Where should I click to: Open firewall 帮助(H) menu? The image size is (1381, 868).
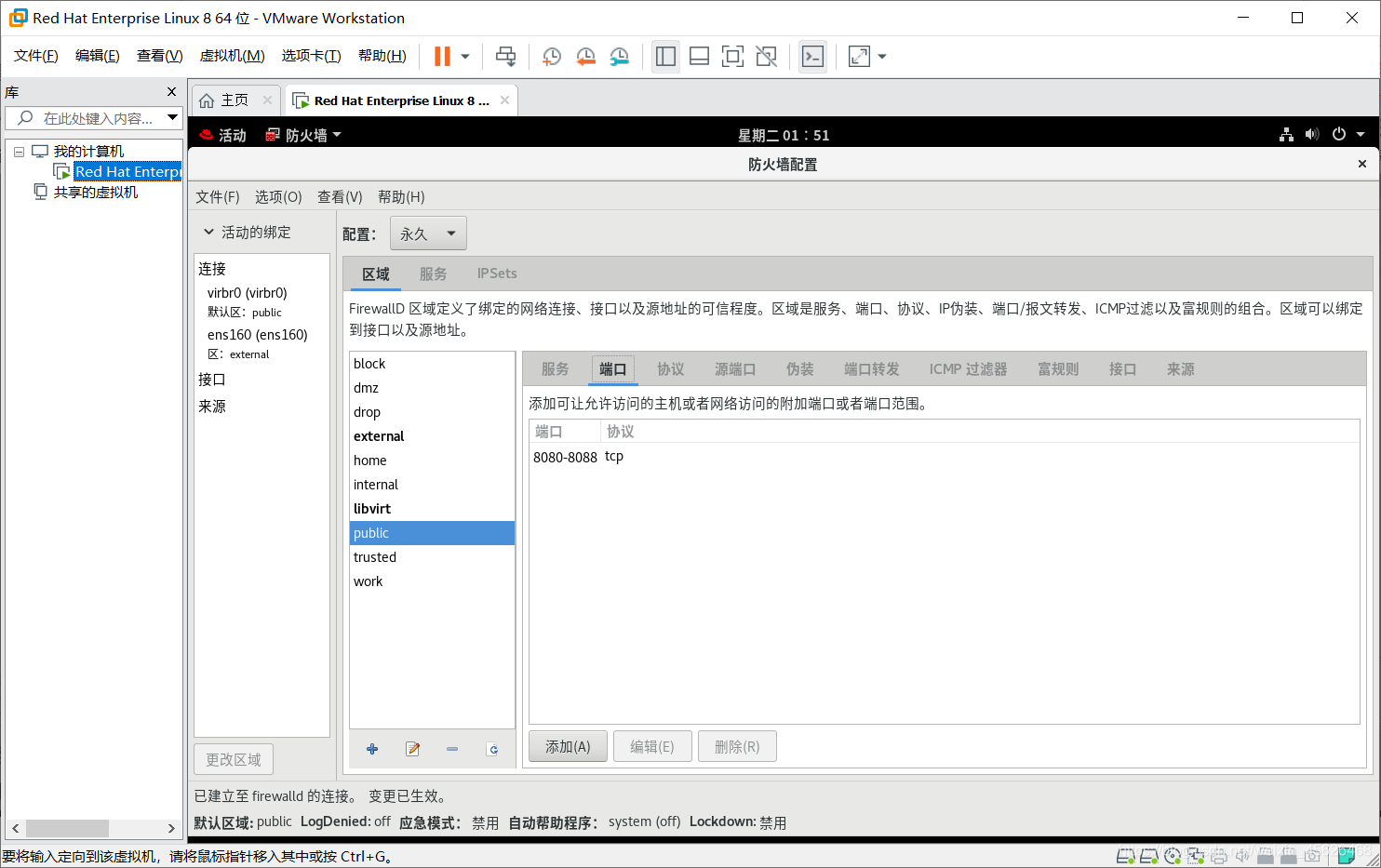coord(401,197)
